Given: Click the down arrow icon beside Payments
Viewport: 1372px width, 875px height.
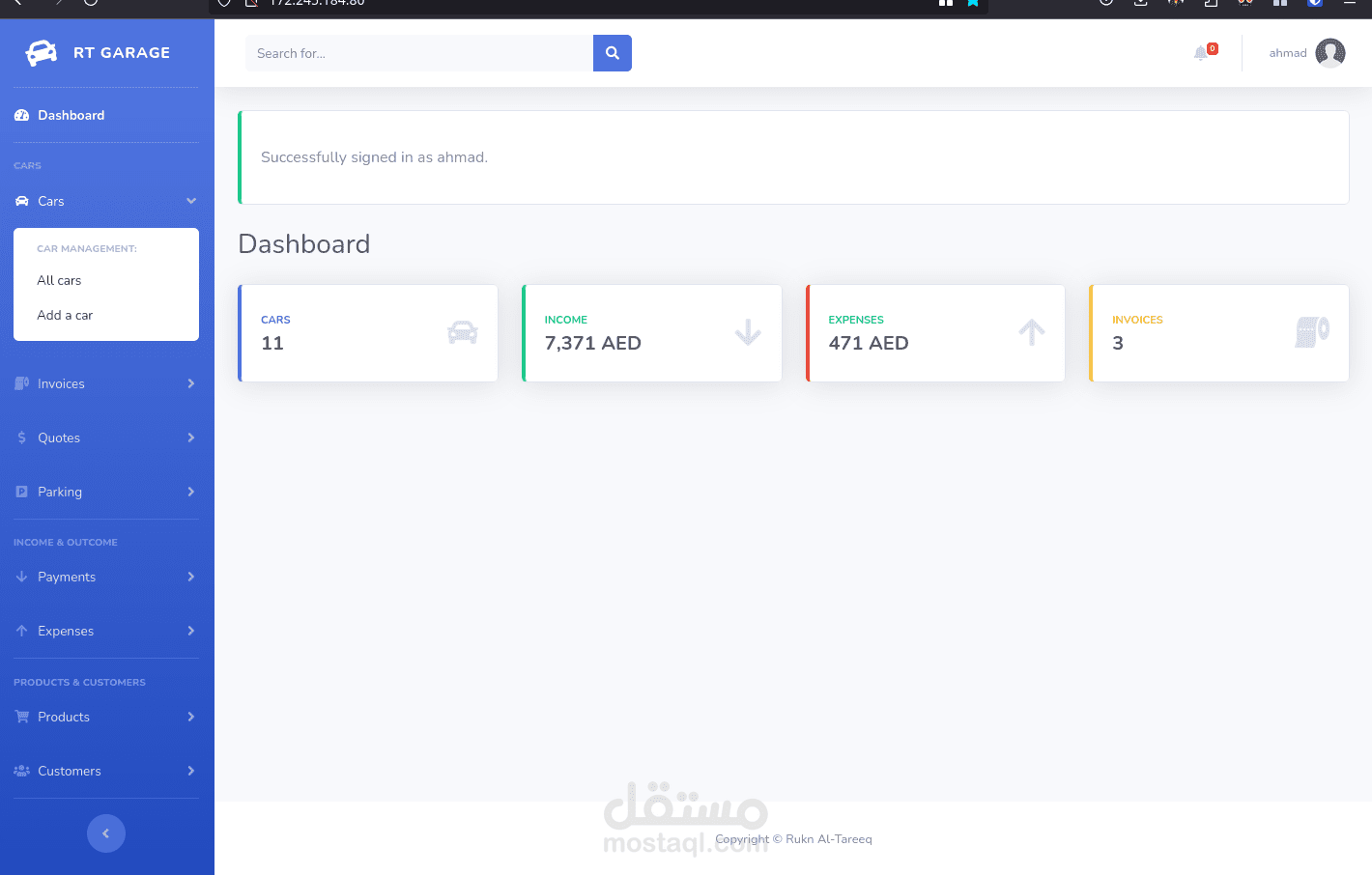Looking at the screenshot, I should [21, 577].
